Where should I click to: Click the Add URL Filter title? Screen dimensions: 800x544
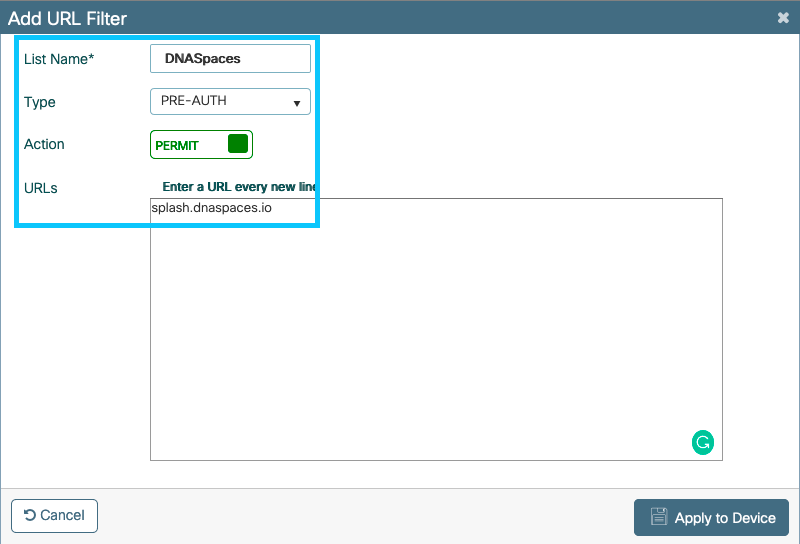tap(67, 18)
